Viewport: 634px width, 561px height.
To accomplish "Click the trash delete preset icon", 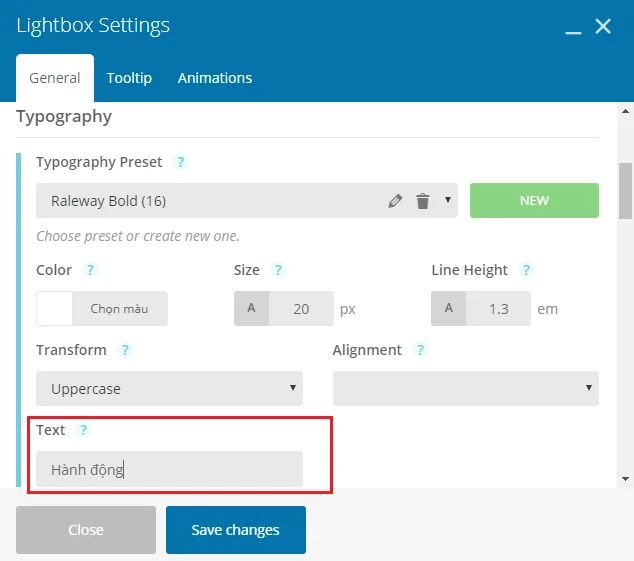I will pyautogui.click(x=422, y=201).
